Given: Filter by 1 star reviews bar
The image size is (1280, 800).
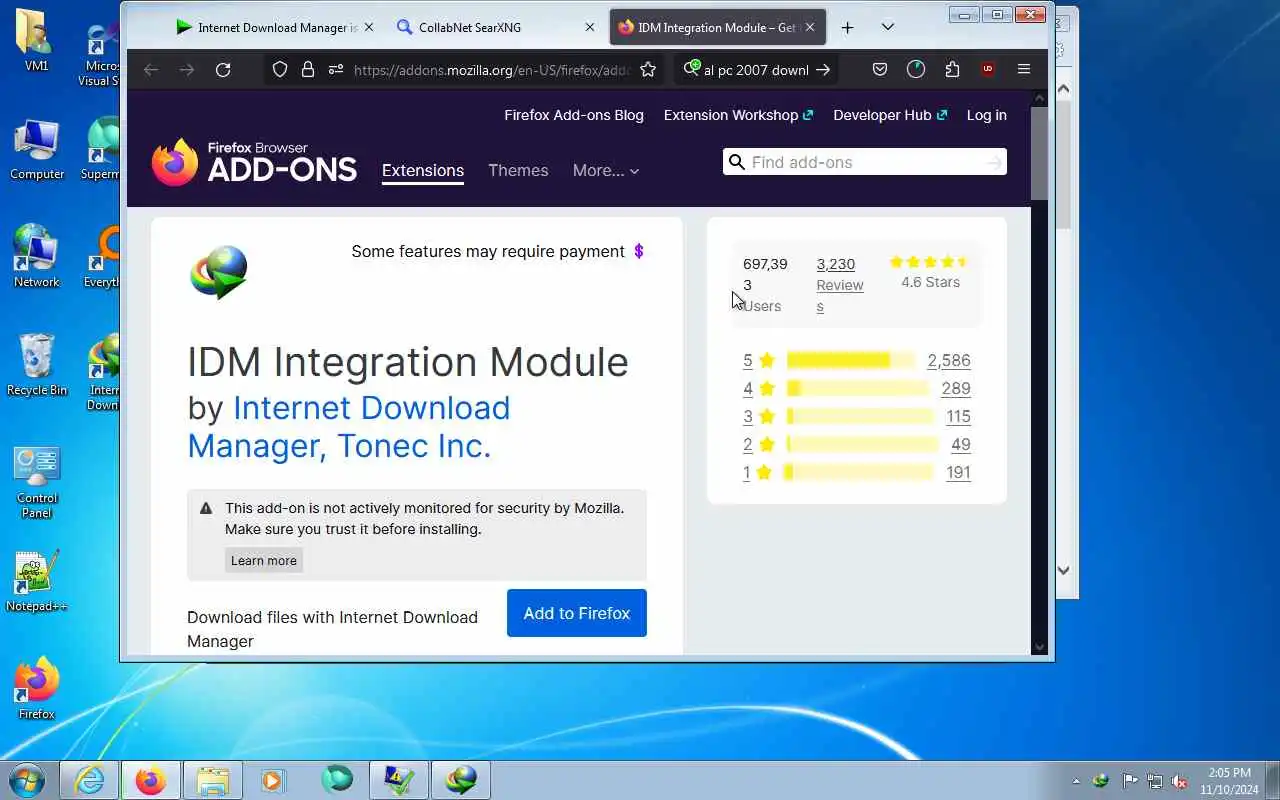Looking at the screenshot, I should pyautogui.click(x=859, y=472).
